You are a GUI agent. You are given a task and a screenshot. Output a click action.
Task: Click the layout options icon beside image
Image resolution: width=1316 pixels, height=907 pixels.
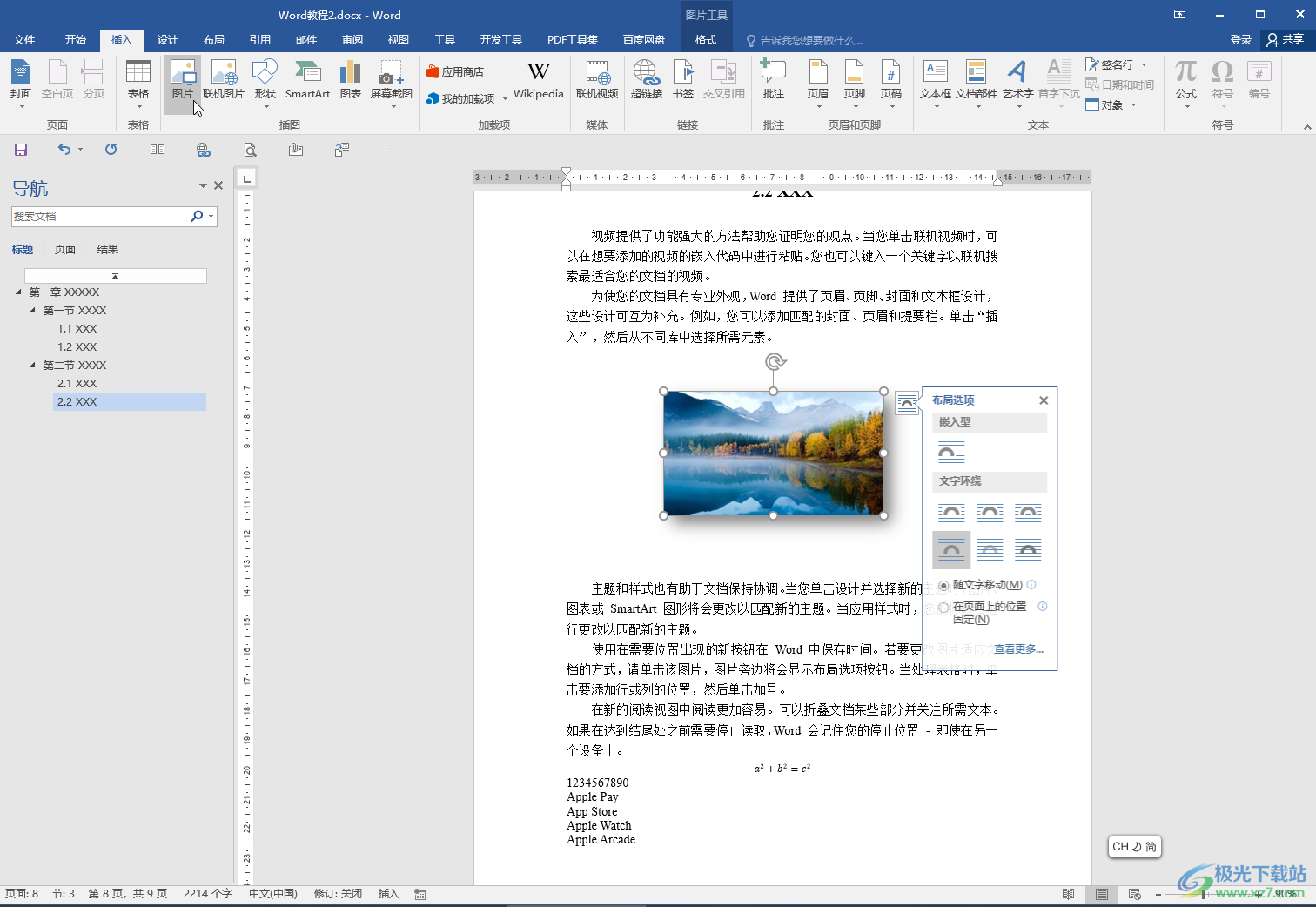coord(907,403)
